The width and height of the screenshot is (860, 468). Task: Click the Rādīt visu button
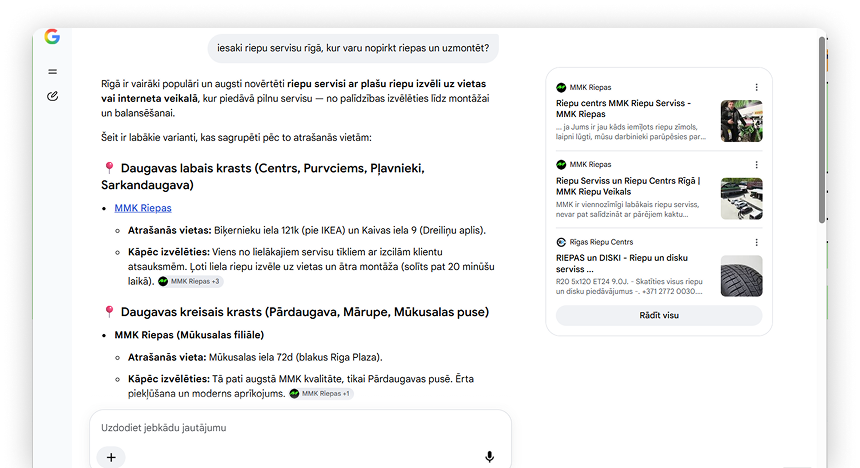point(659,315)
